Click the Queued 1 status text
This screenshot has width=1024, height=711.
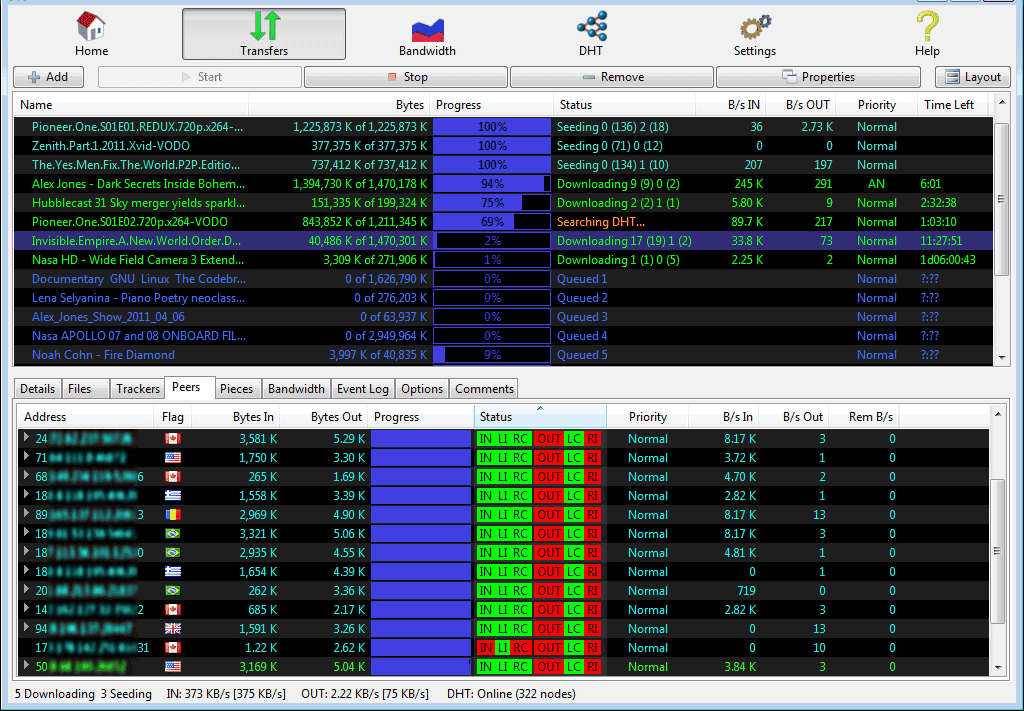click(x=582, y=279)
